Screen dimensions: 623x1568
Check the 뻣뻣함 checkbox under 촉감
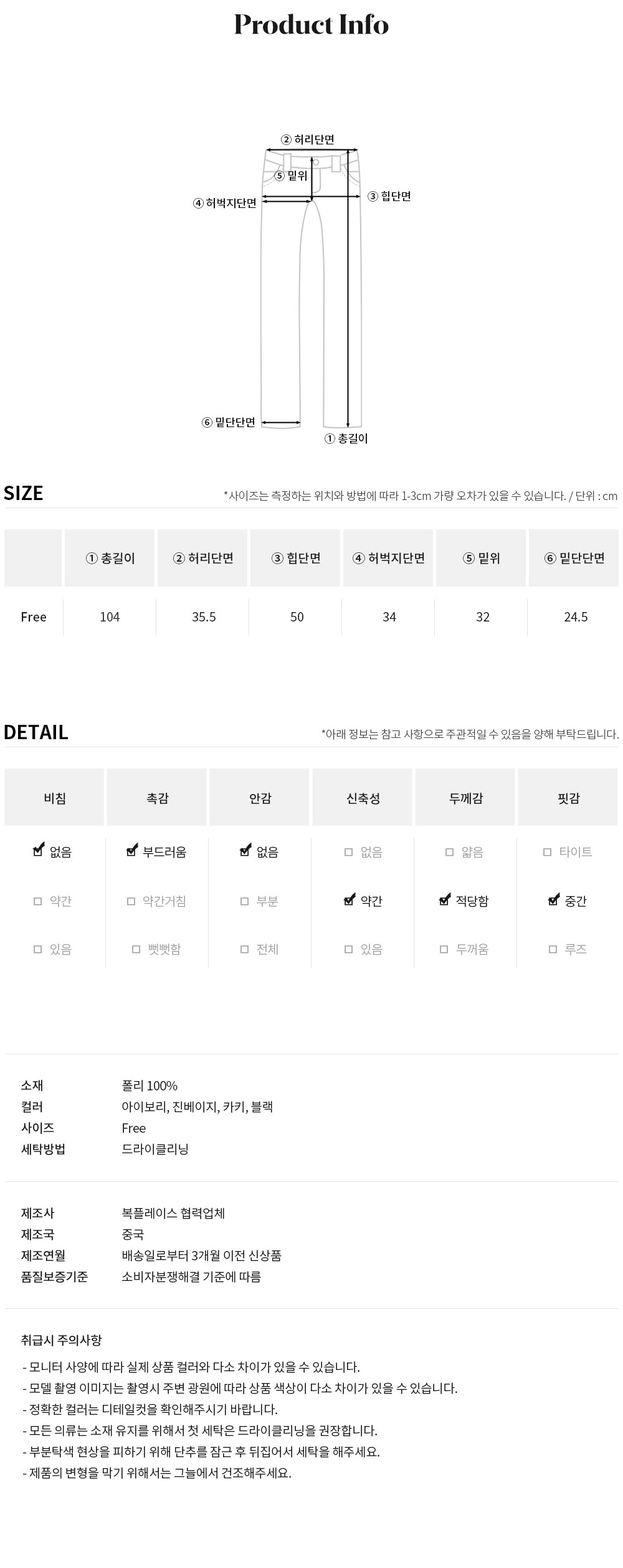pyautogui.click(x=136, y=950)
